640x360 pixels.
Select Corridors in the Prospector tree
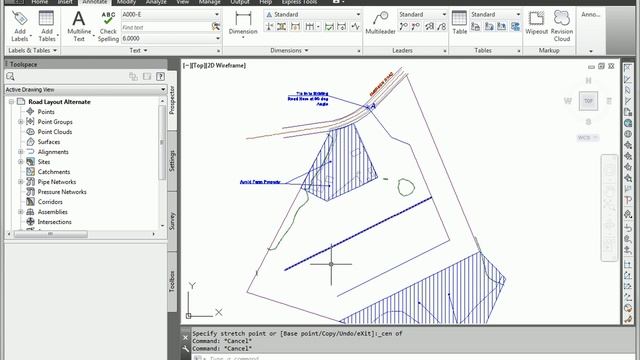click(x=50, y=202)
